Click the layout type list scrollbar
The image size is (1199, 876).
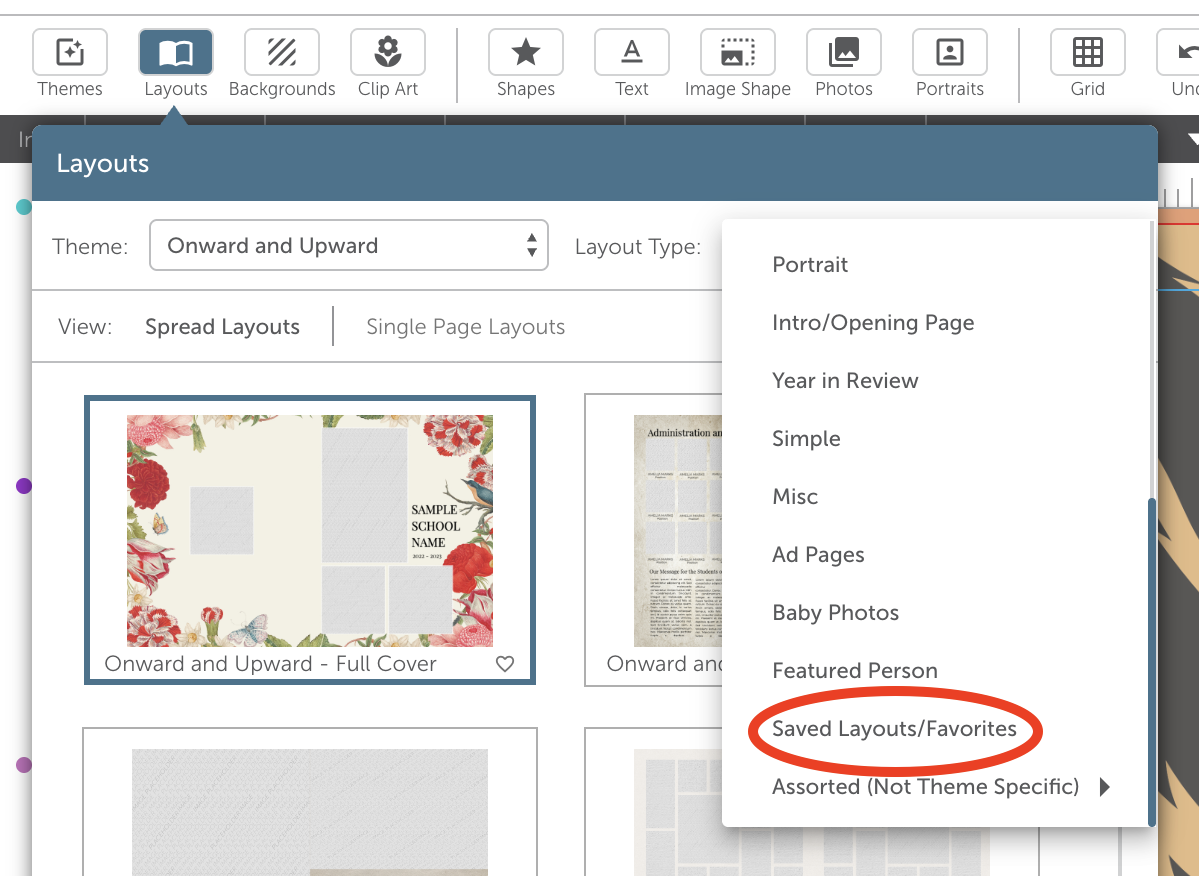click(1152, 661)
